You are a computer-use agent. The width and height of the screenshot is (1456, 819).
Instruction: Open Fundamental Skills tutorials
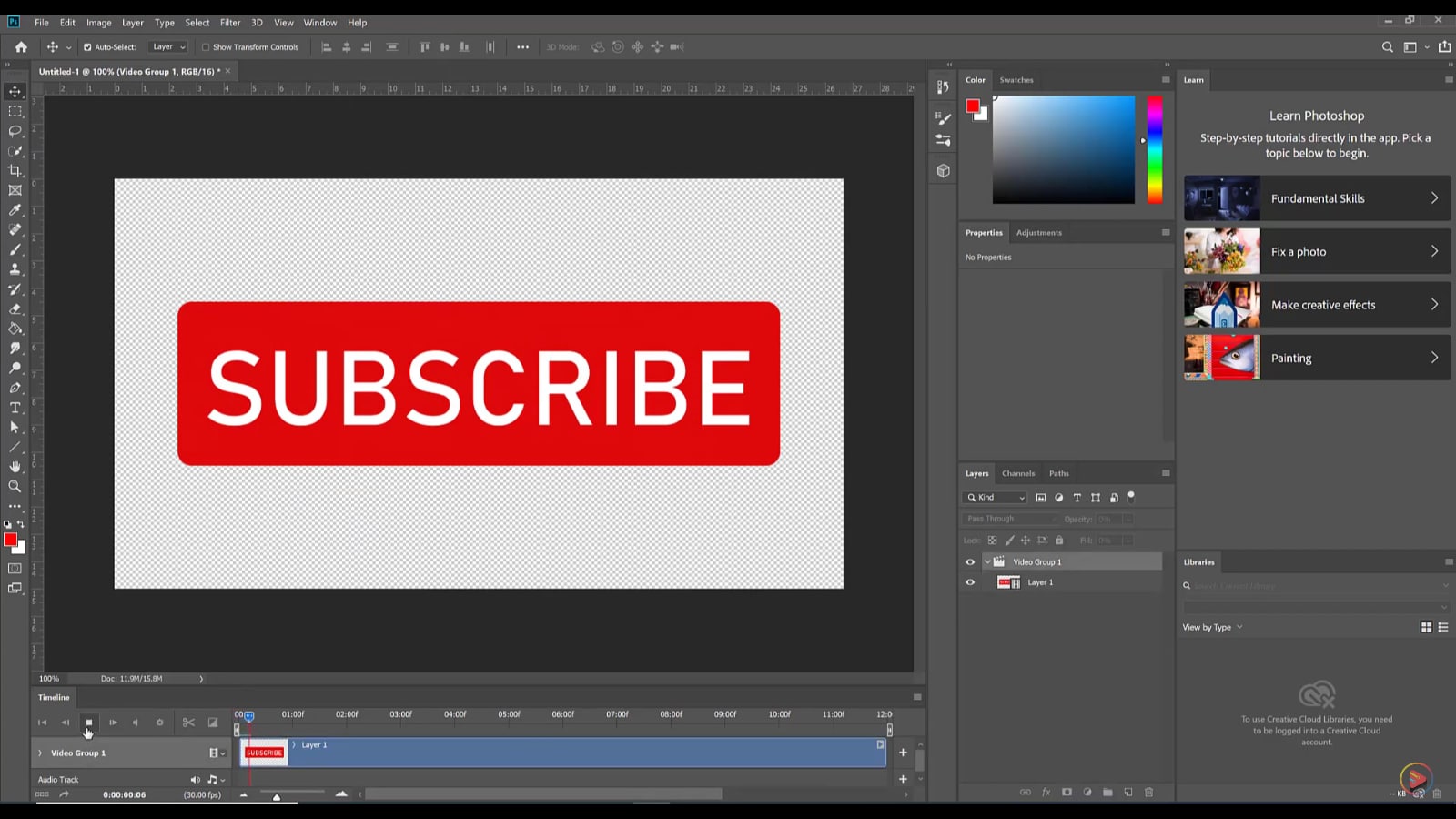pos(1317,198)
